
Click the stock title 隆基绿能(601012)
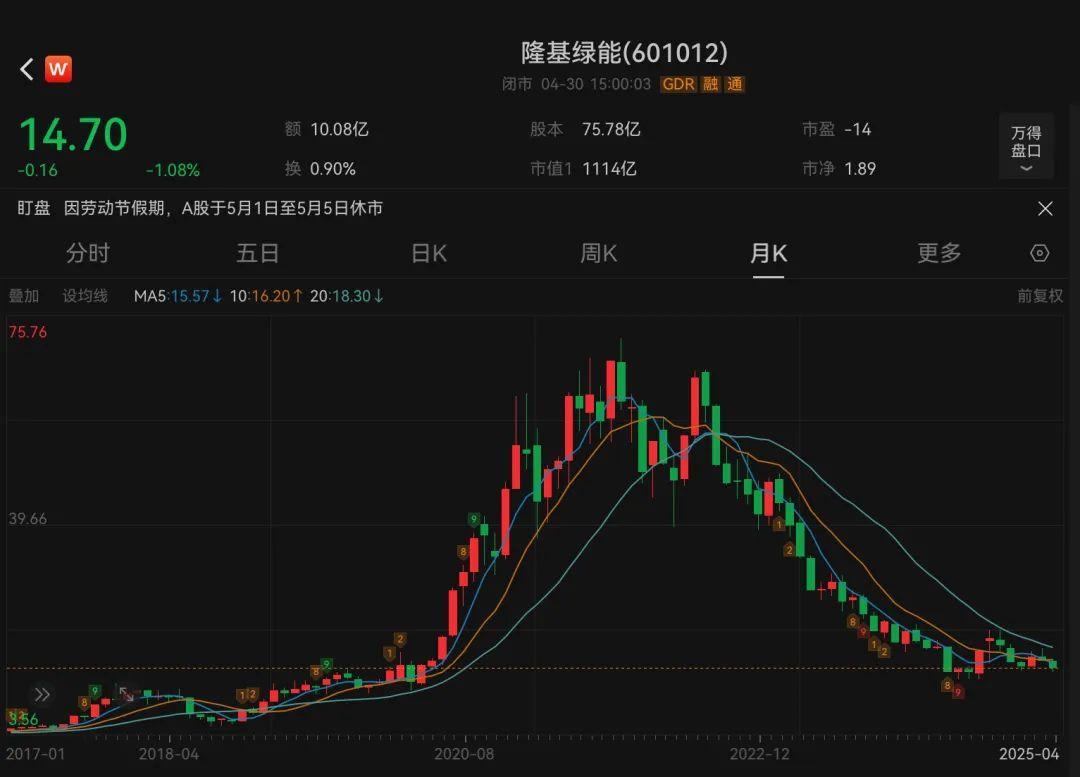624,52
